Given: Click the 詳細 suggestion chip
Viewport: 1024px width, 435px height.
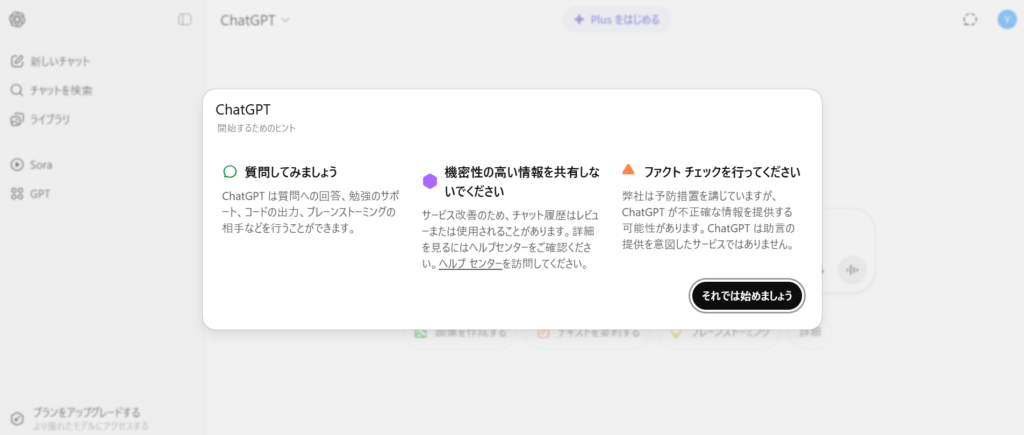Looking at the screenshot, I should [810, 332].
